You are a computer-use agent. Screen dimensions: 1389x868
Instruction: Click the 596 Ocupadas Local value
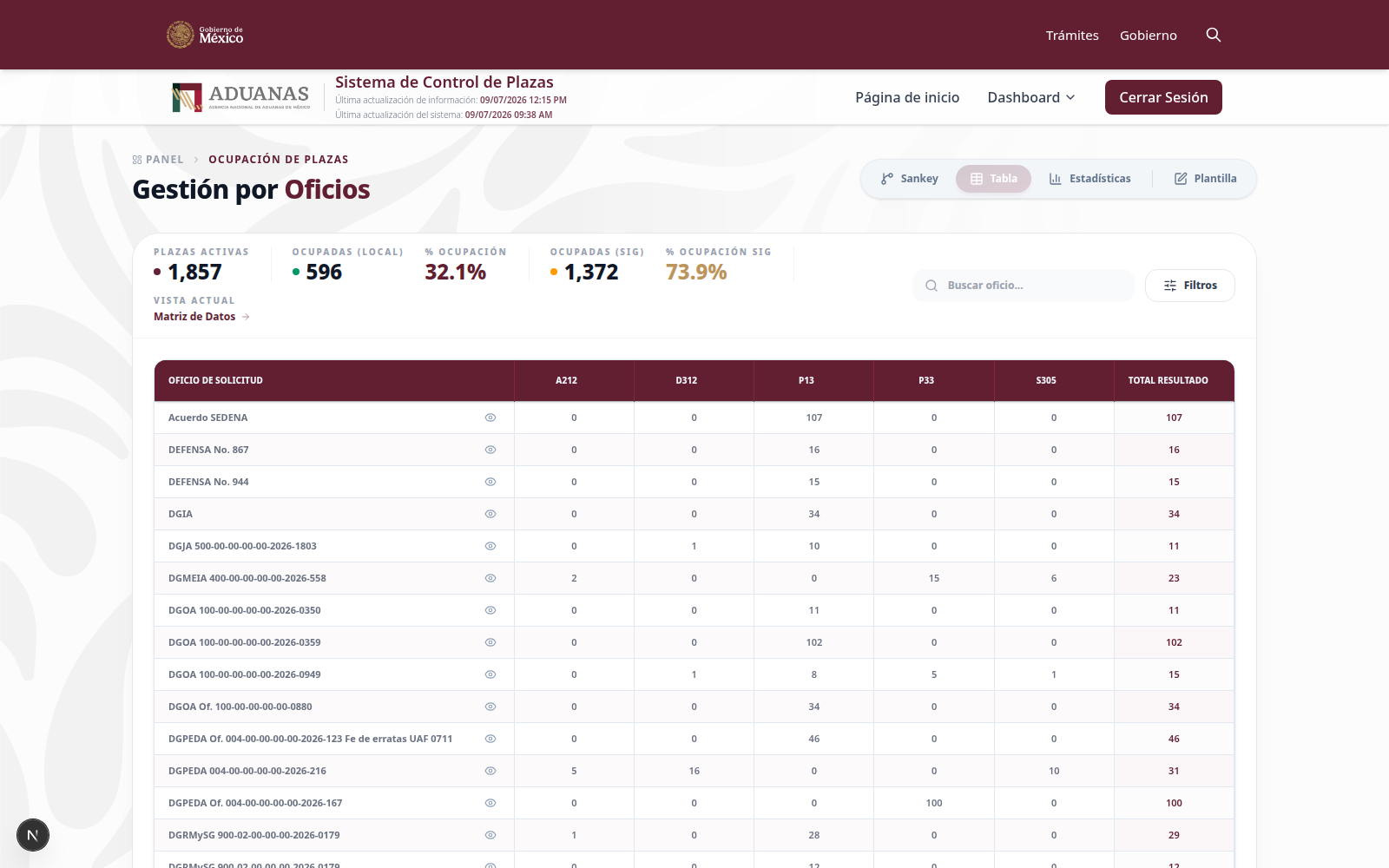(x=324, y=273)
